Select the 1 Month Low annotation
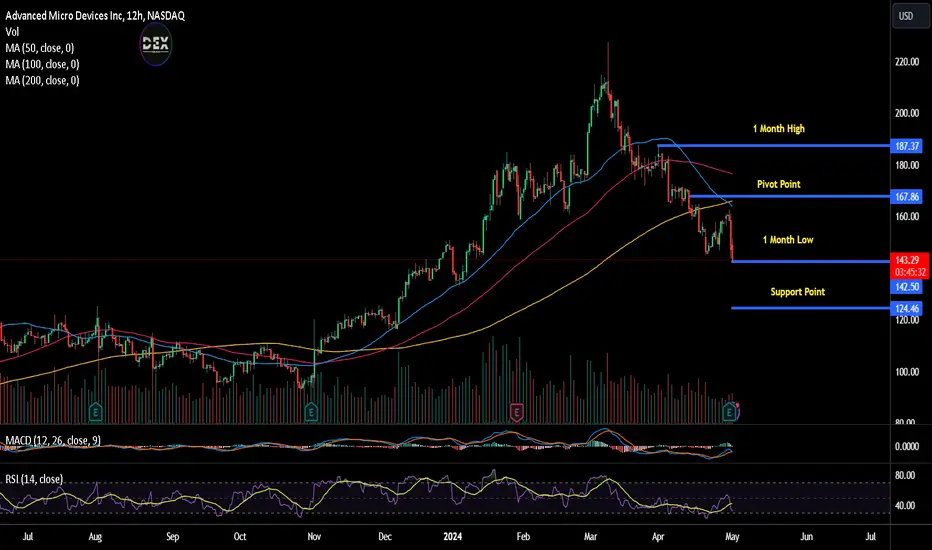Viewport: 932px width, 550px height. 788,240
